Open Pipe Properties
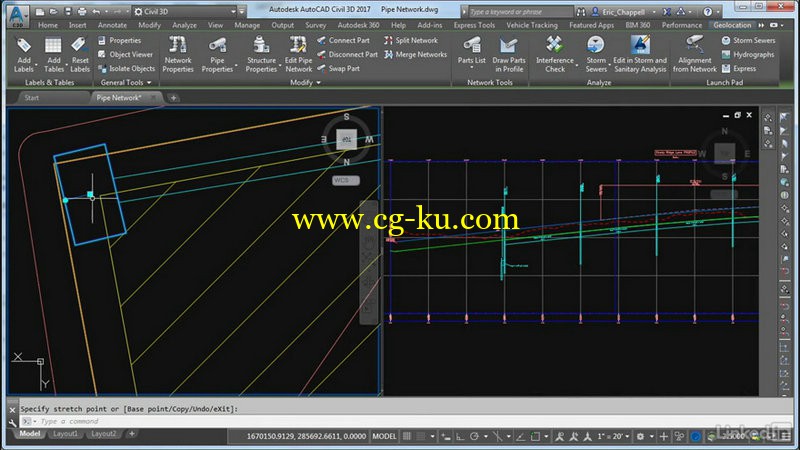The height and width of the screenshot is (450, 800). click(217, 55)
